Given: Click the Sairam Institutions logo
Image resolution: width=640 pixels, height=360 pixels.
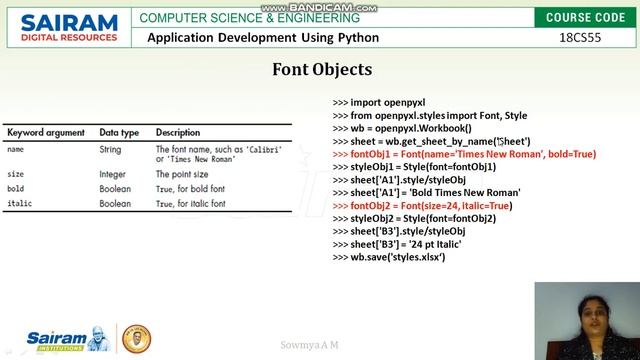Looking at the screenshot, I should click(x=68, y=339).
